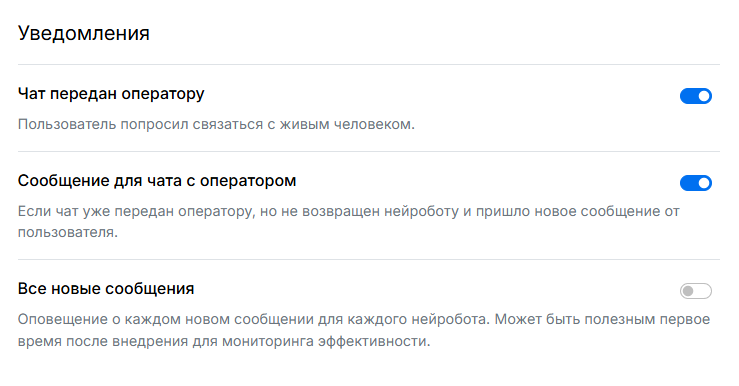The height and width of the screenshot is (386, 739).
Task: Click the word 'пользователя.' ending second description
Action: 68,232
